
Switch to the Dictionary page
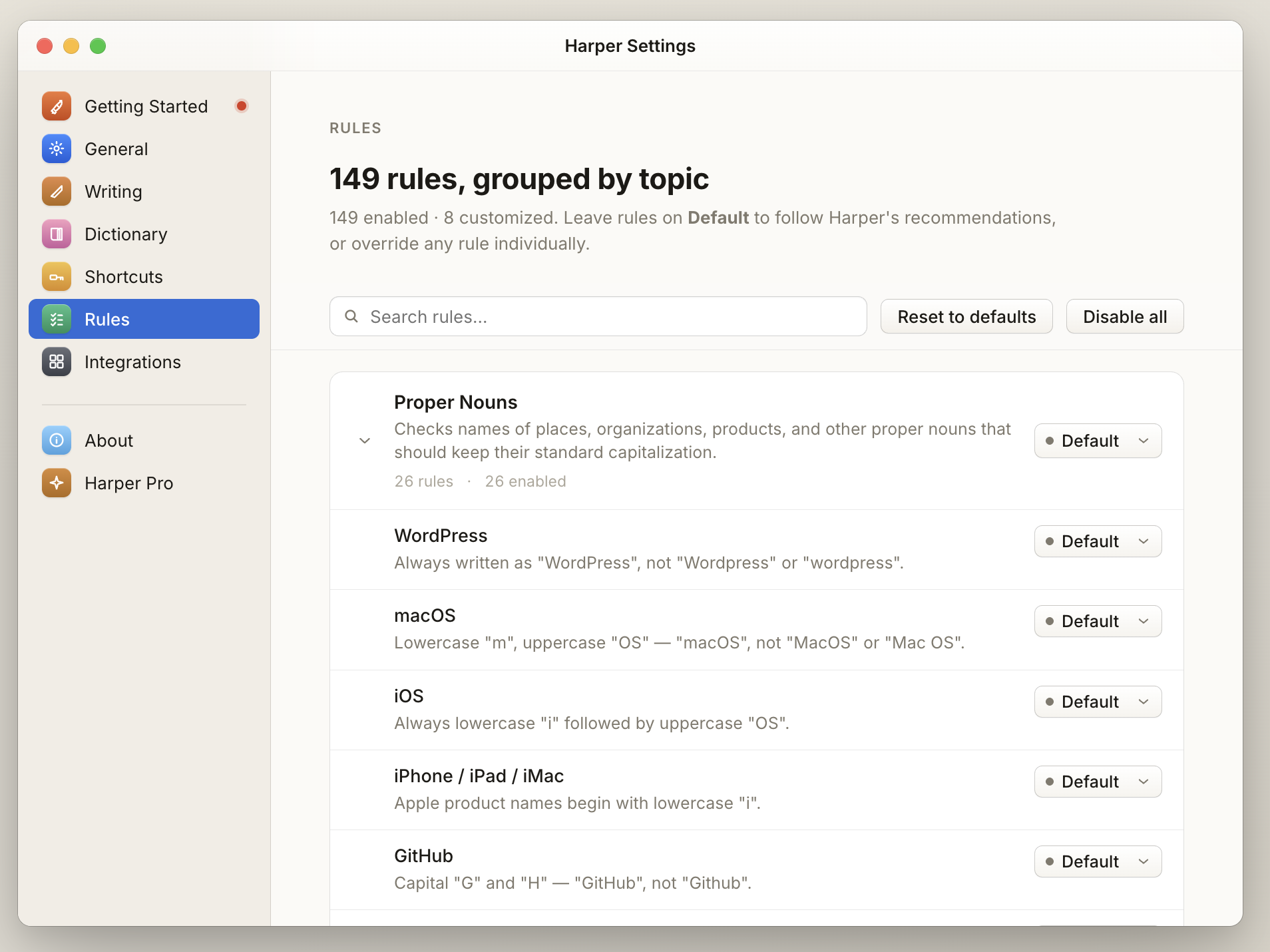point(144,234)
